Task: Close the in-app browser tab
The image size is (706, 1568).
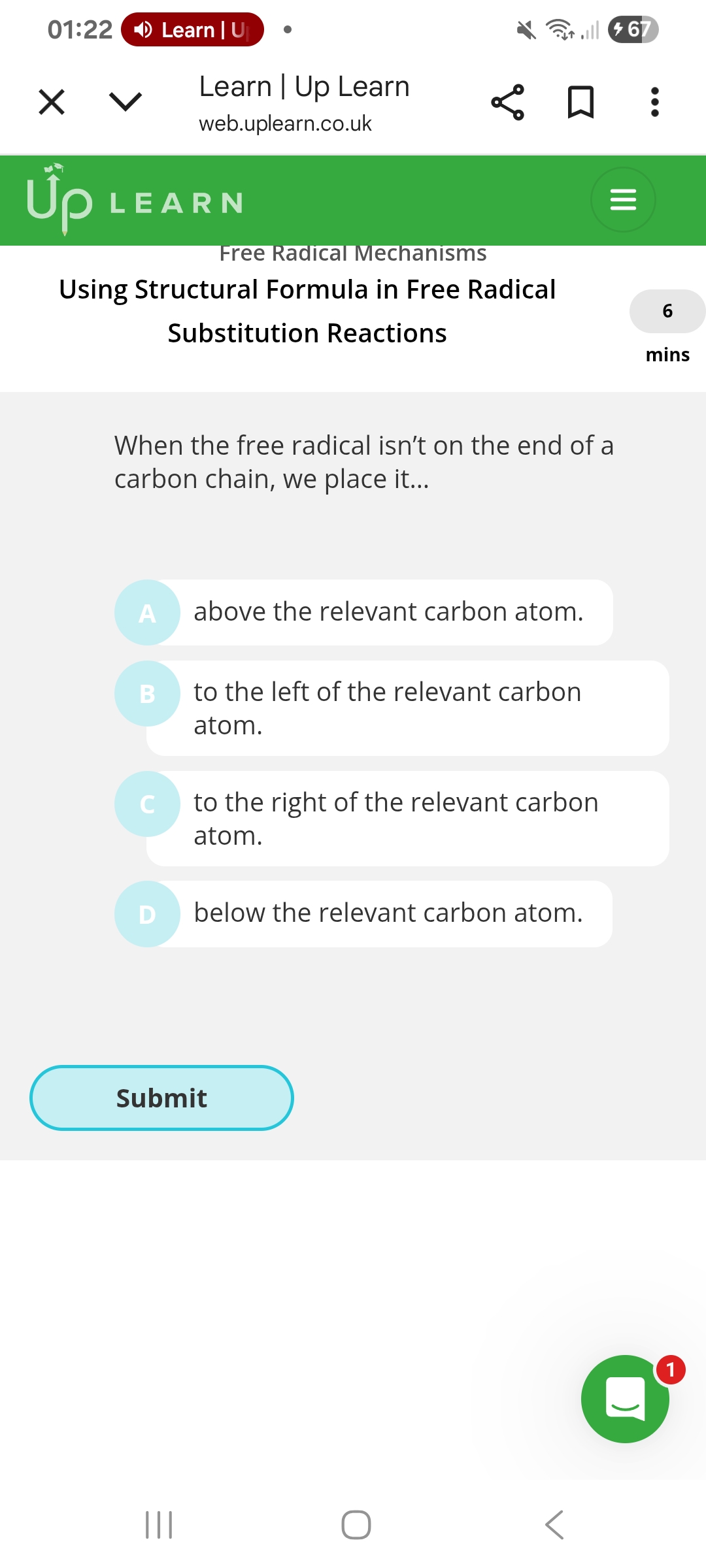Action: coord(52,102)
